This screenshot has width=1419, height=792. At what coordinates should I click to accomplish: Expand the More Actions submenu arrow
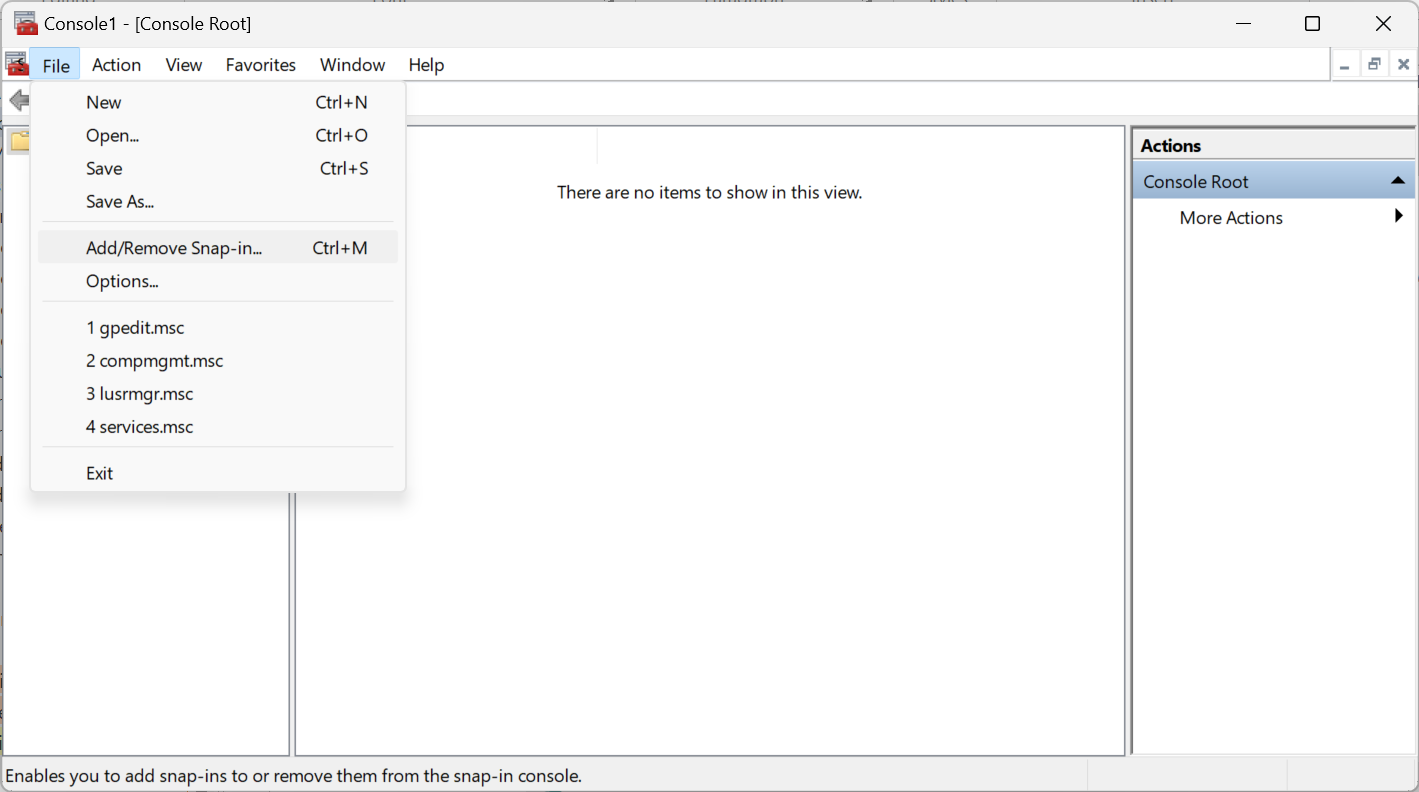click(x=1399, y=216)
